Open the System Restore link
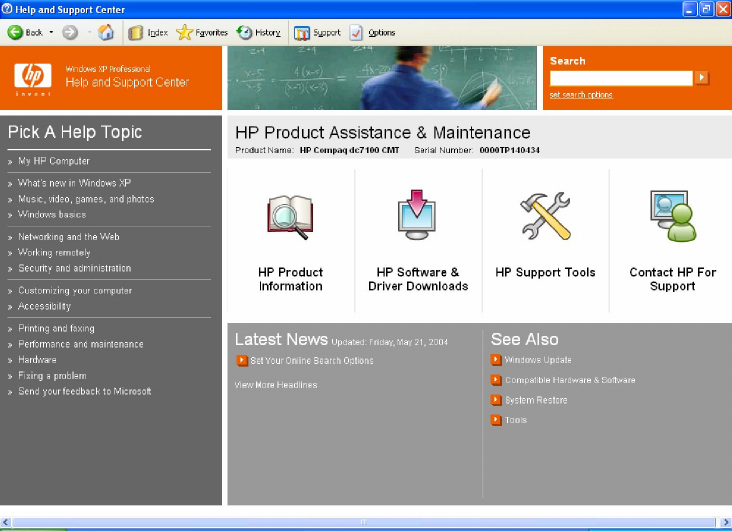The width and height of the screenshot is (732, 531). [x=536, y=400]
